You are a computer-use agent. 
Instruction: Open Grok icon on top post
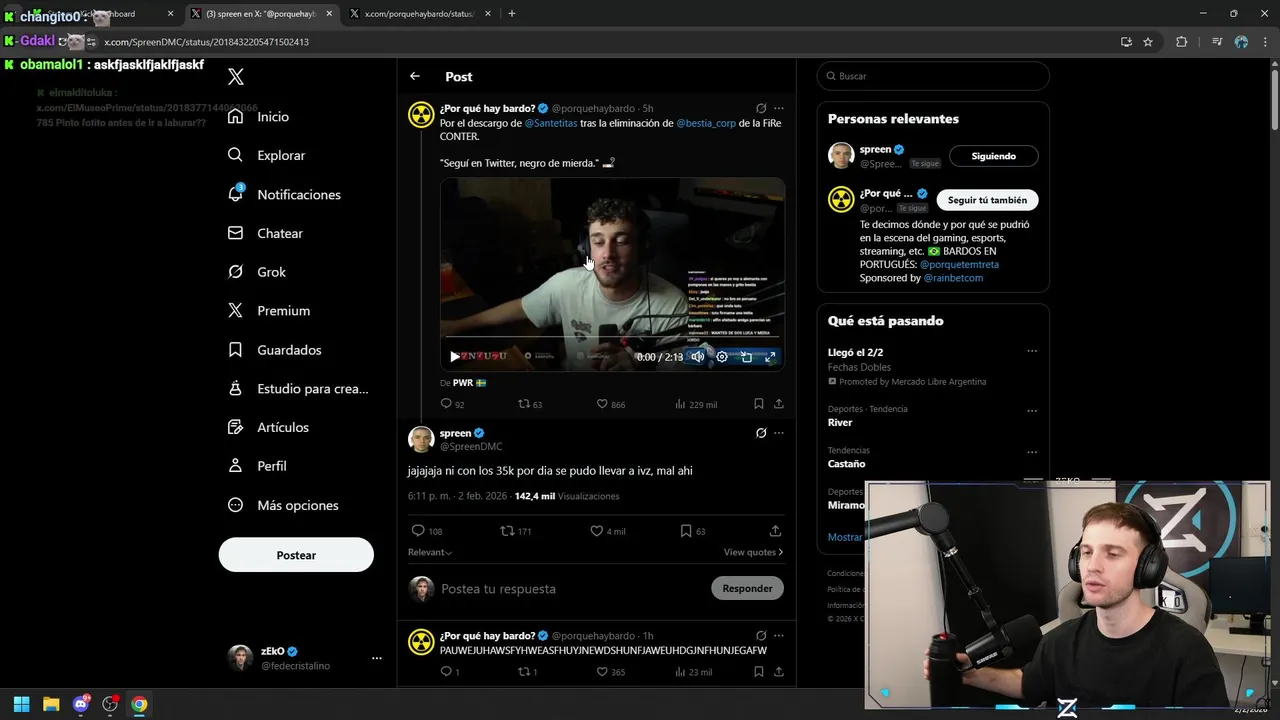point(761,108)
